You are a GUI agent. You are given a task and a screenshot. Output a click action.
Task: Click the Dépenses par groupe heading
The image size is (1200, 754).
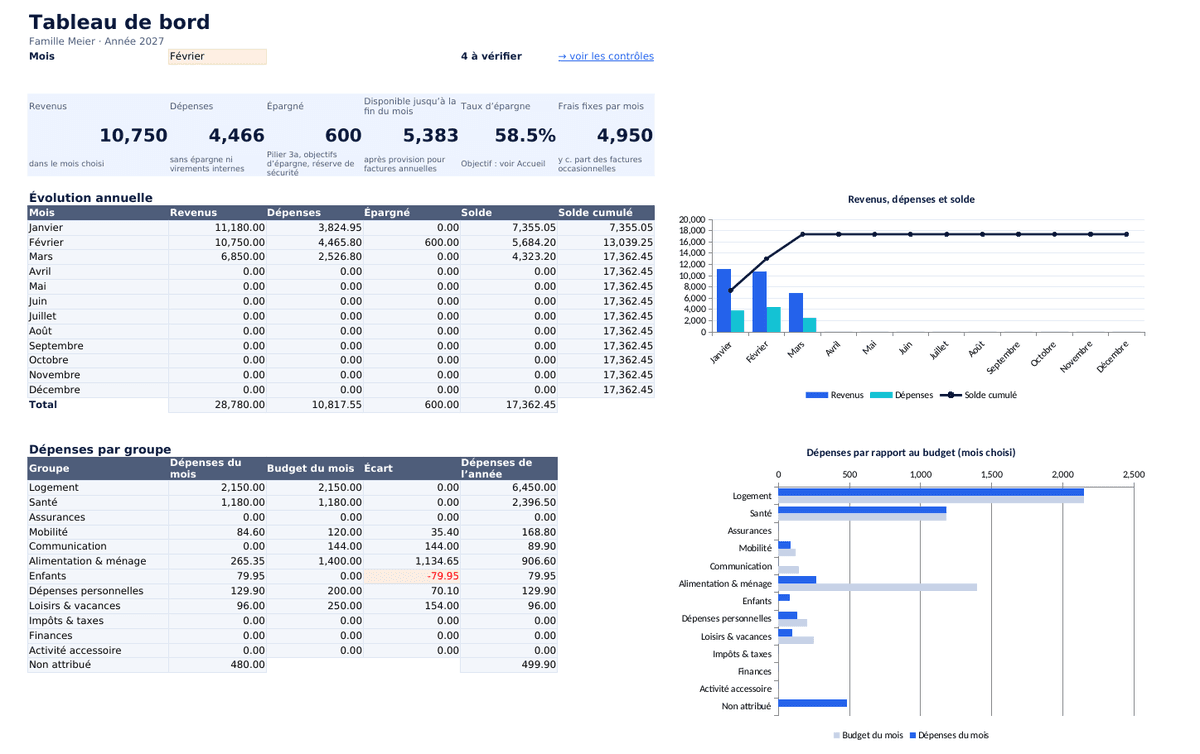click(99, 450)
